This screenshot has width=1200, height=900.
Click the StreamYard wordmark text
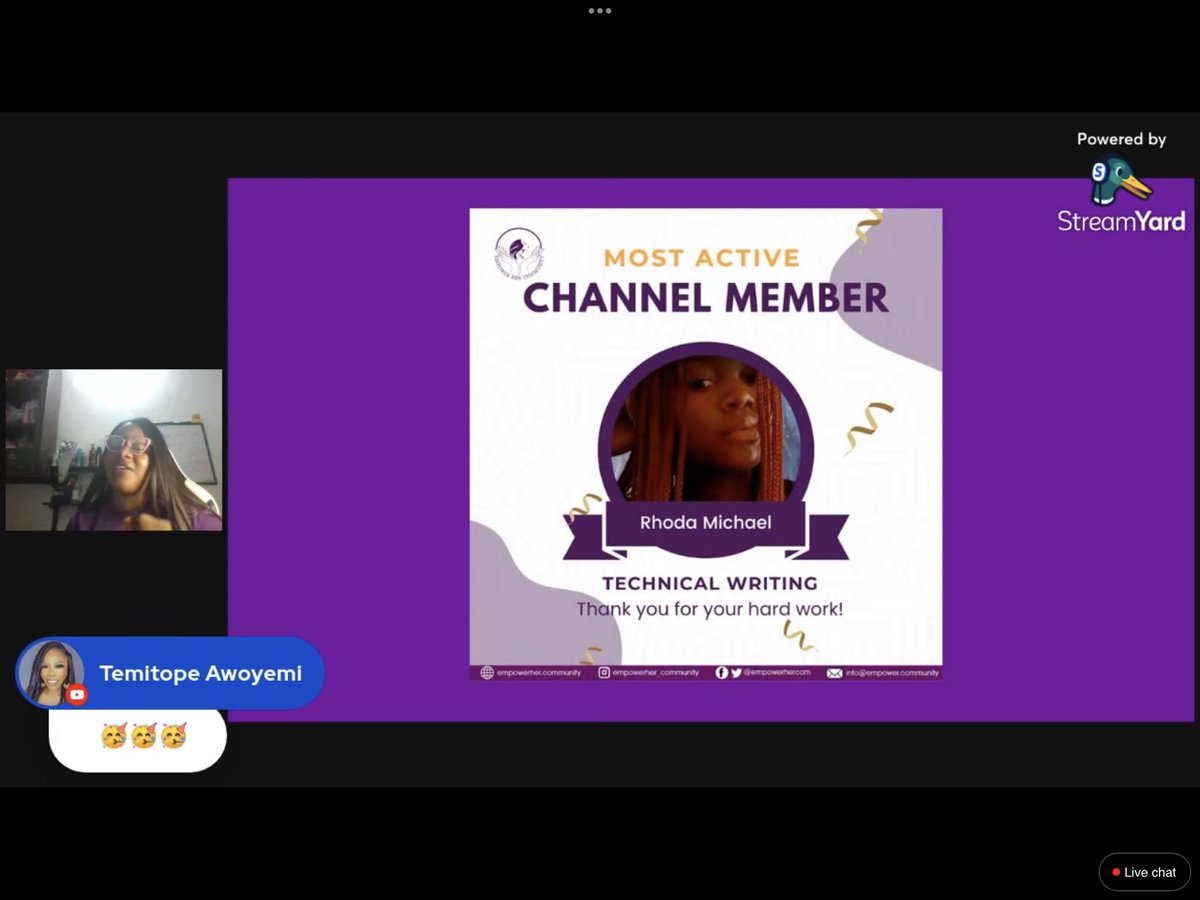click(1121, 221)
